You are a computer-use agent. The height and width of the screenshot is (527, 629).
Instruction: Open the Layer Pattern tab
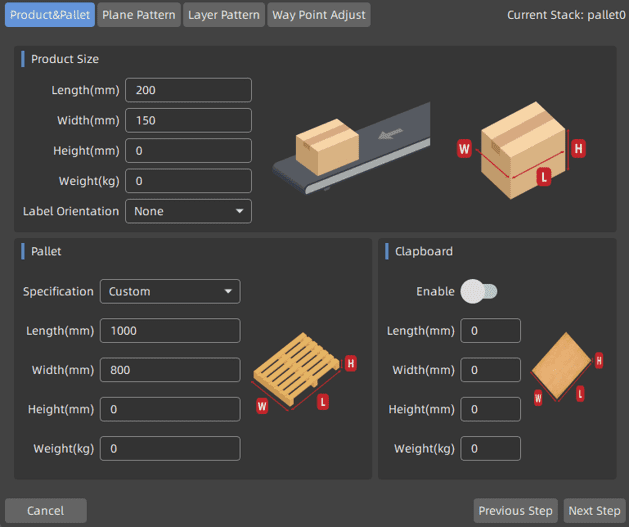(224, 15)
